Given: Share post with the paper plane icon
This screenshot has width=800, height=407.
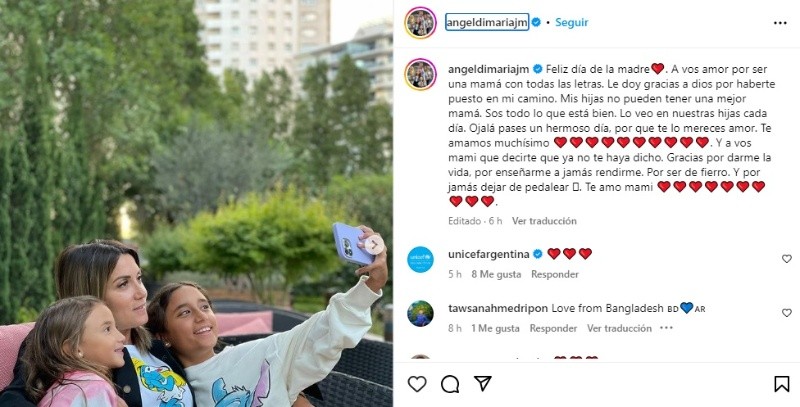Looking at the screenshot, I should point(483,384).
